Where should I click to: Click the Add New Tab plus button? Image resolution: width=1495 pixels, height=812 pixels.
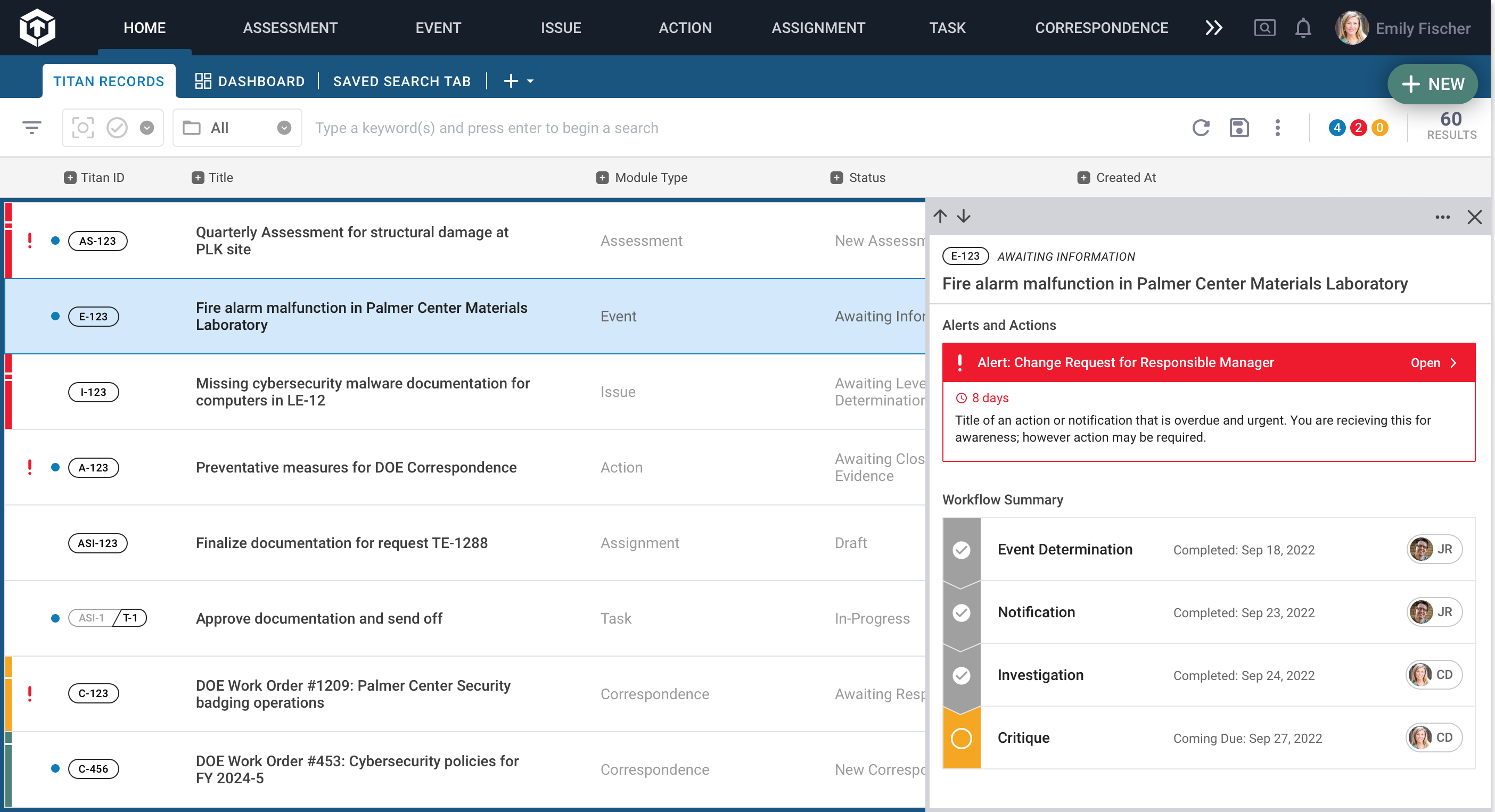(511, 81)
